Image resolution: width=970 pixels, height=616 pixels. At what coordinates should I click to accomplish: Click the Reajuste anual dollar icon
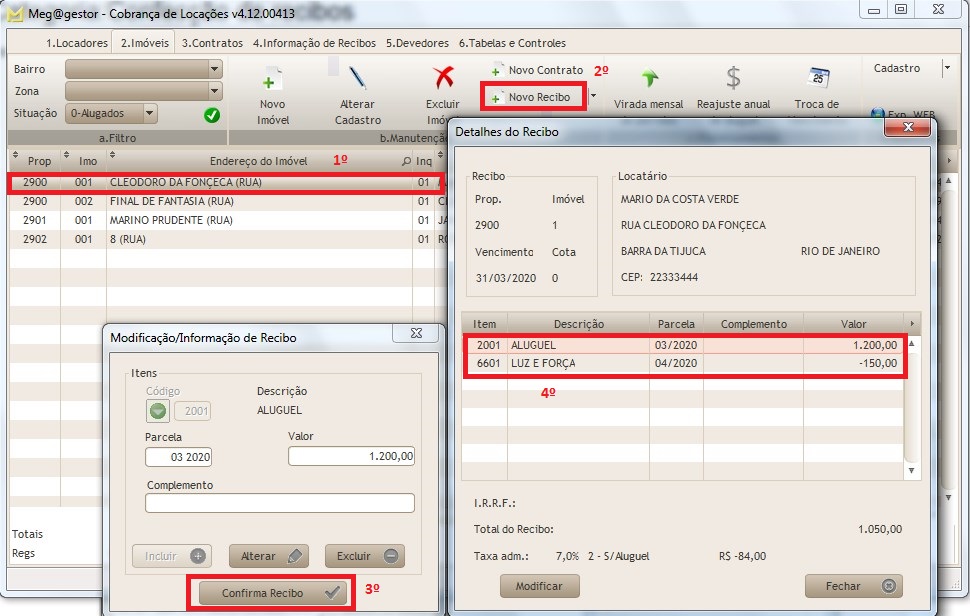tap(733, 78)
